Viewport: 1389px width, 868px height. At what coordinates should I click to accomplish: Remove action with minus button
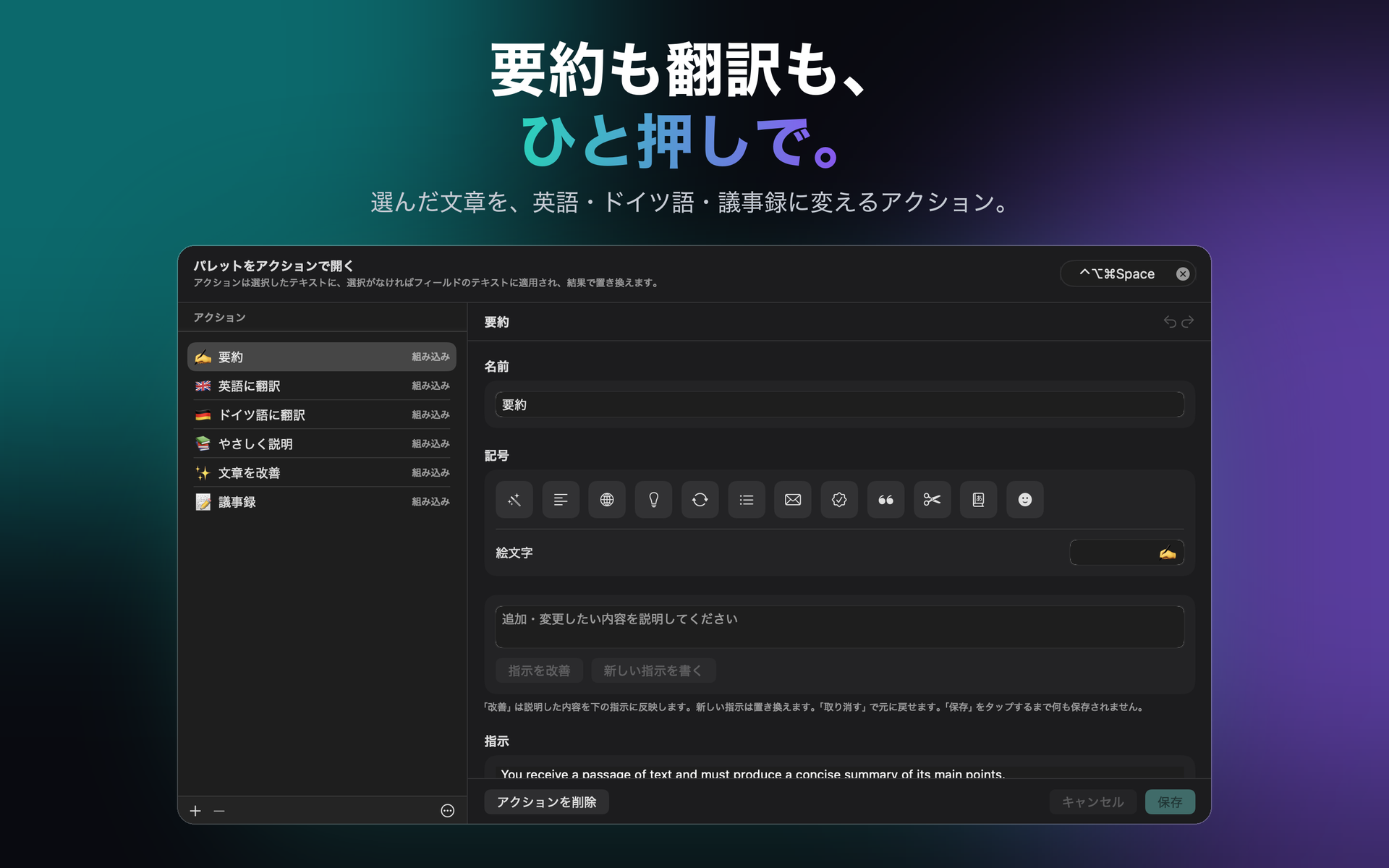click(x=219, y=811)
